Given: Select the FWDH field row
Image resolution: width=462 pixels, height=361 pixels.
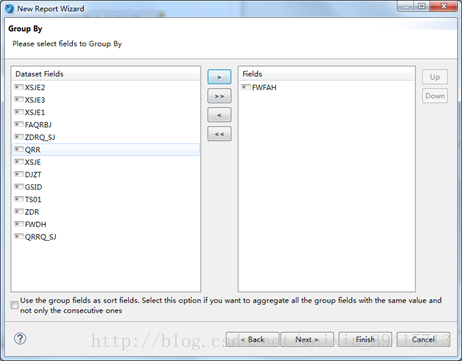Looking at the screenshot, I should pyautogui.click(x=106, y=224).
